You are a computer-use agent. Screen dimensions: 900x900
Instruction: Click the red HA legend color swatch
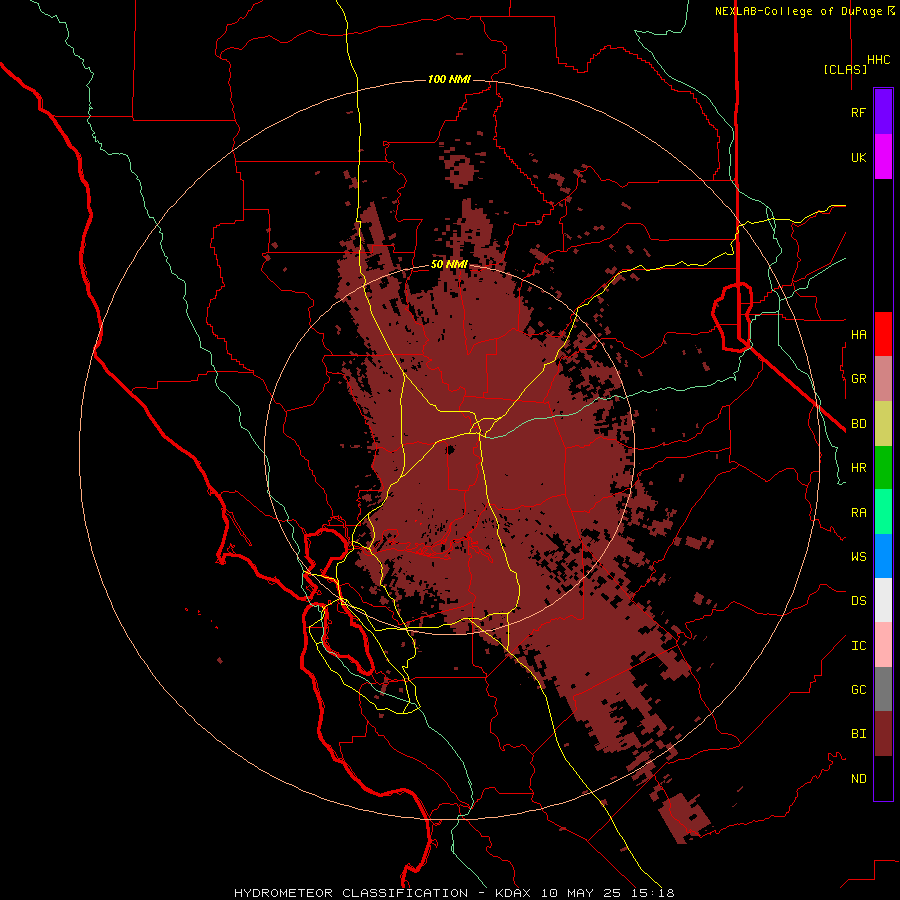(x=883, y=334)
